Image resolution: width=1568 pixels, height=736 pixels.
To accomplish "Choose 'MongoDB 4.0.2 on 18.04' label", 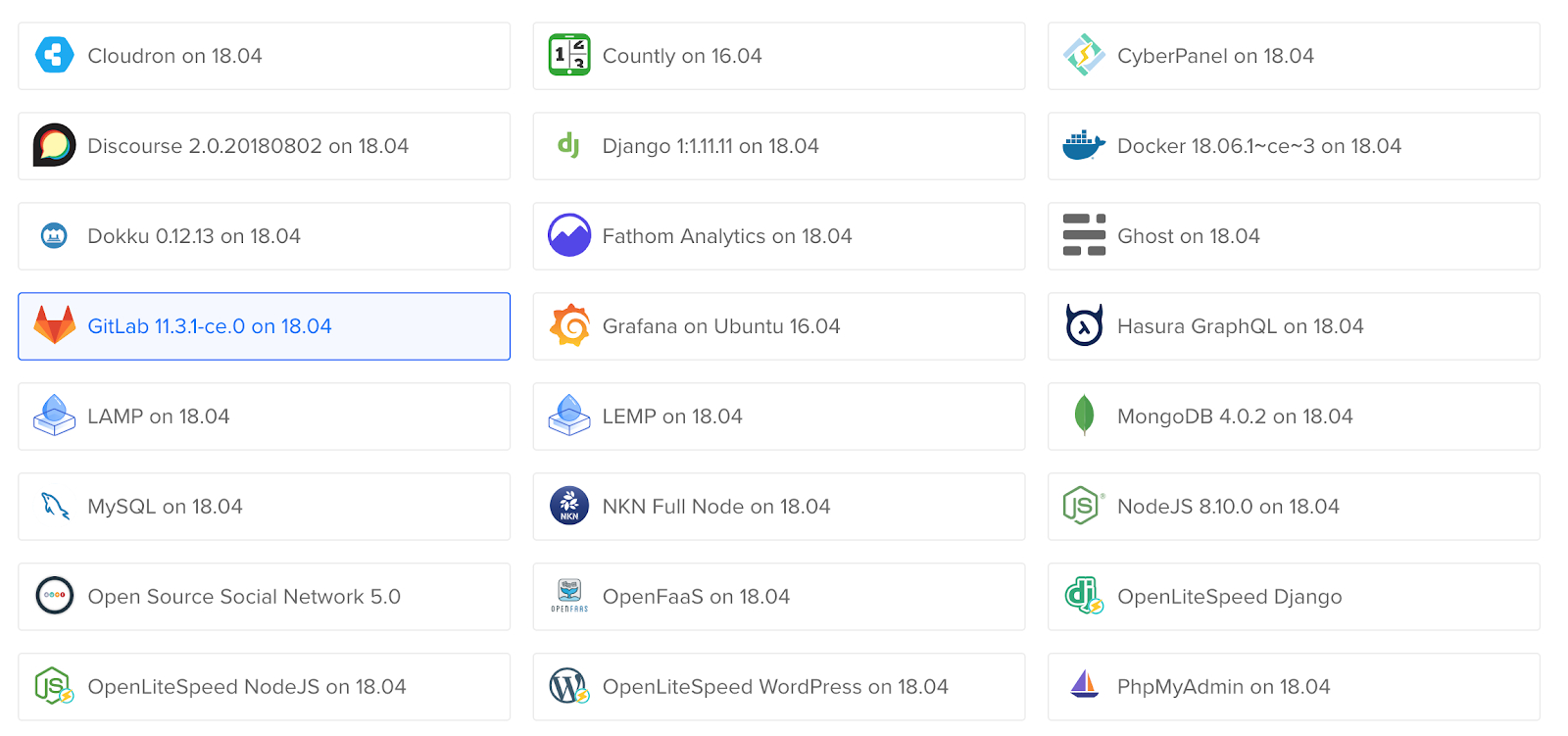I will click(x=1235, y=417).
